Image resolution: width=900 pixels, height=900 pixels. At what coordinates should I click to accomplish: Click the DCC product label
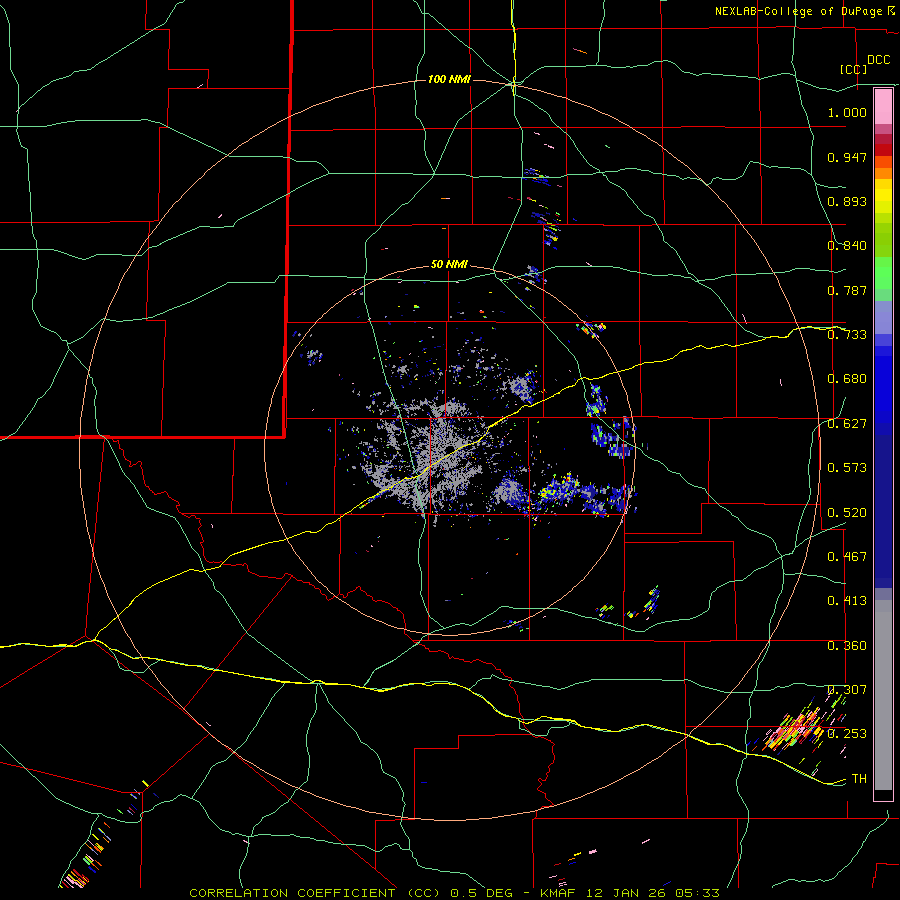pyautogui.click(x=878, y=60)
